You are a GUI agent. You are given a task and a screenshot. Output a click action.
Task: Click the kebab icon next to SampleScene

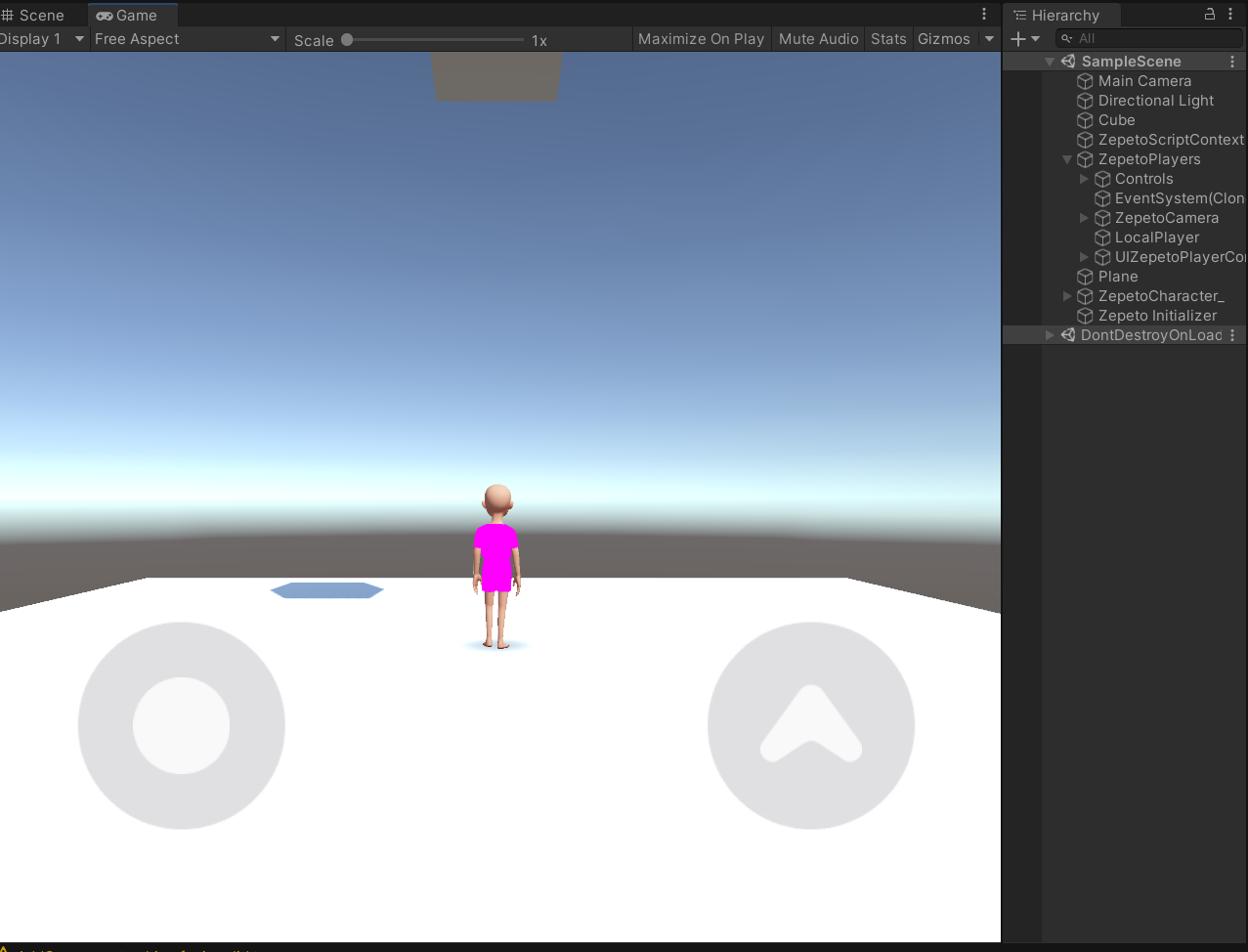pos(1232,61)
